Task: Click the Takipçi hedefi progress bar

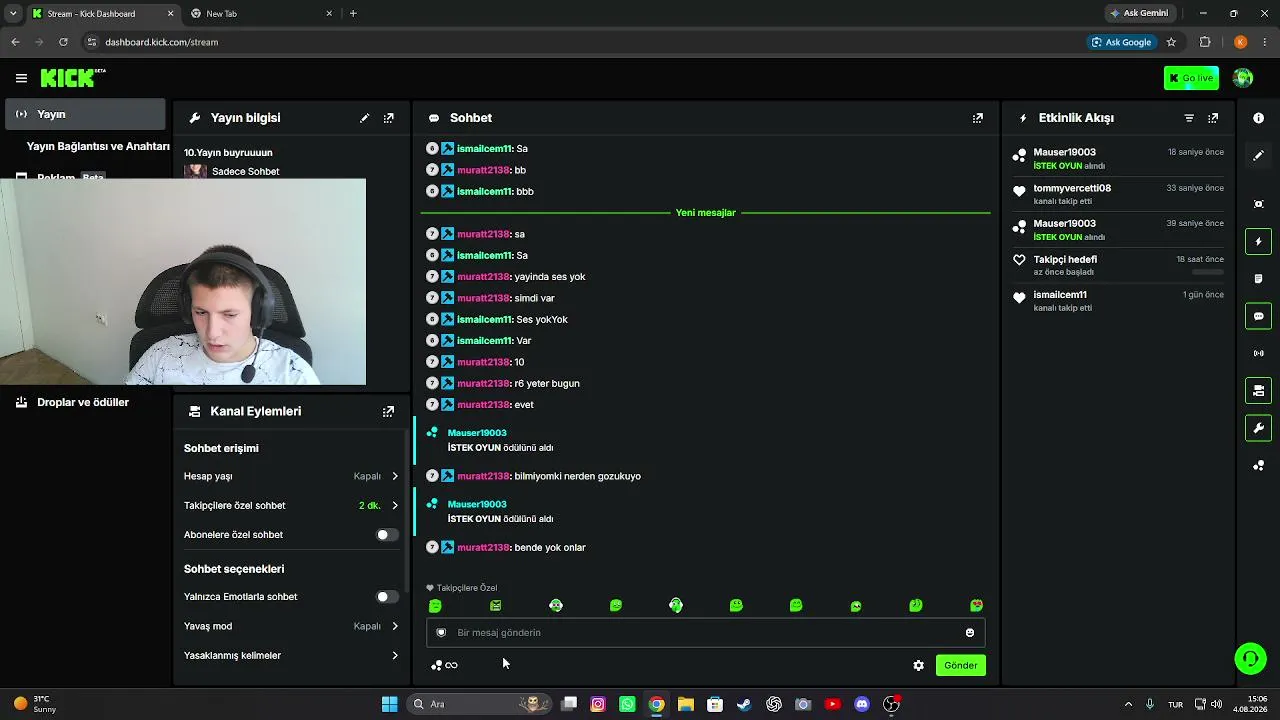Action: pos(1208,272)
